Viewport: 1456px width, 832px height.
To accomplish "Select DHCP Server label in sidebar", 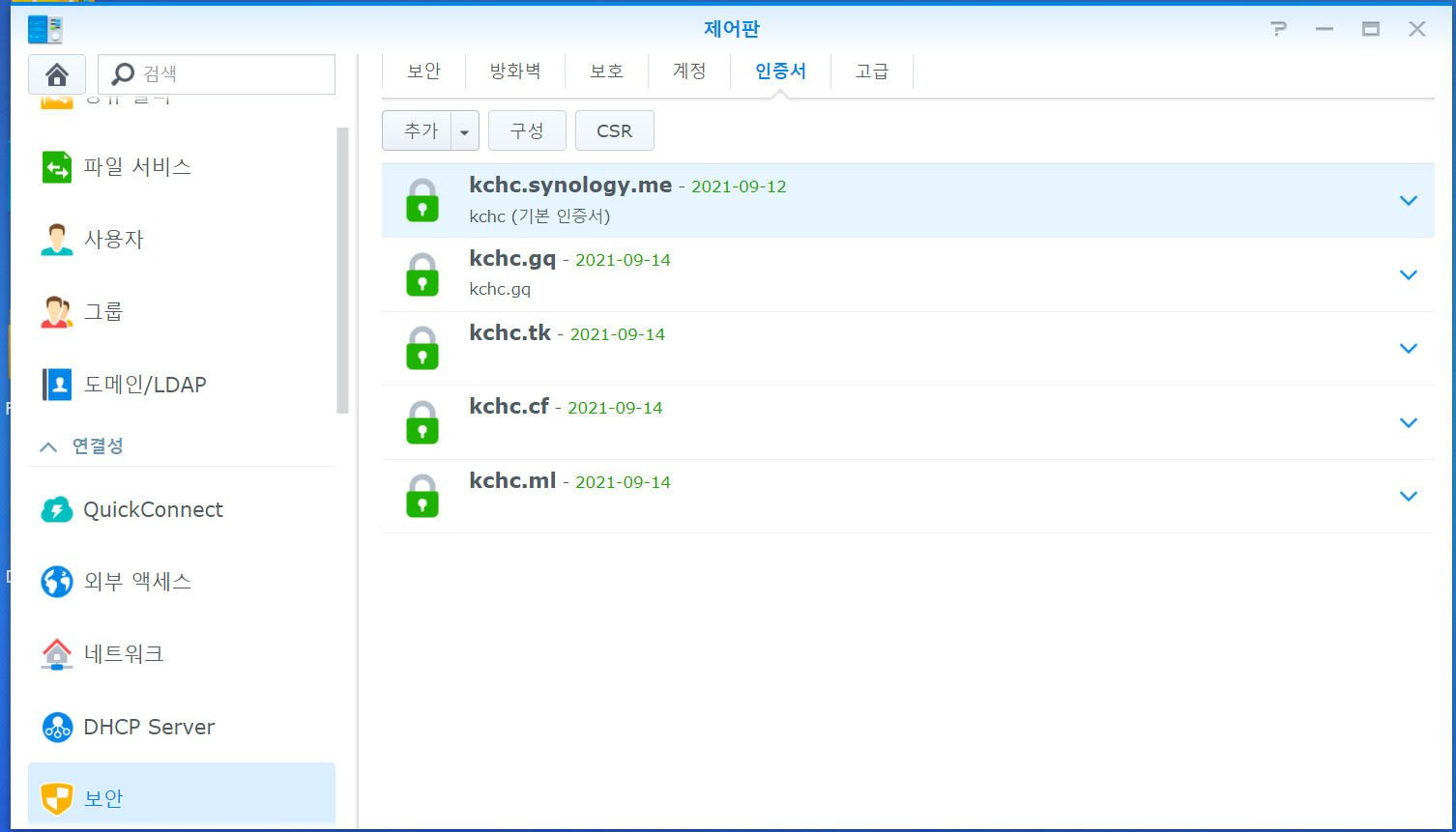I will click(x=149, y=728).
